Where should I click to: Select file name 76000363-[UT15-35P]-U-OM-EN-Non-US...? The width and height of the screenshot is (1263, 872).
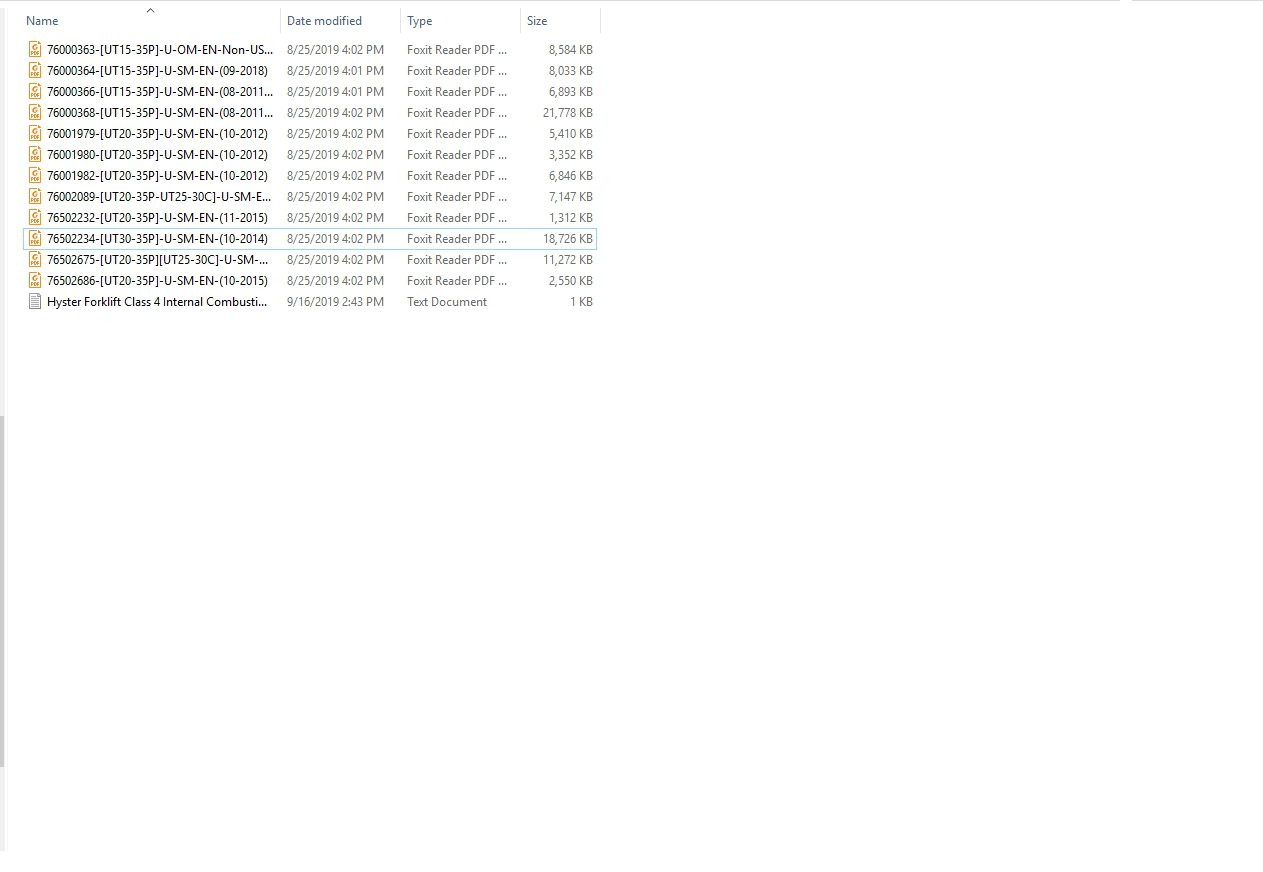(160, 49)
